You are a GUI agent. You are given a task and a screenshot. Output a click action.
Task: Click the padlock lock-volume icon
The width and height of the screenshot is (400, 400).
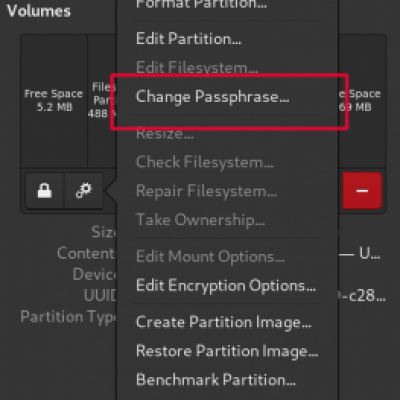pyautogui.click(x=45, y=191)
